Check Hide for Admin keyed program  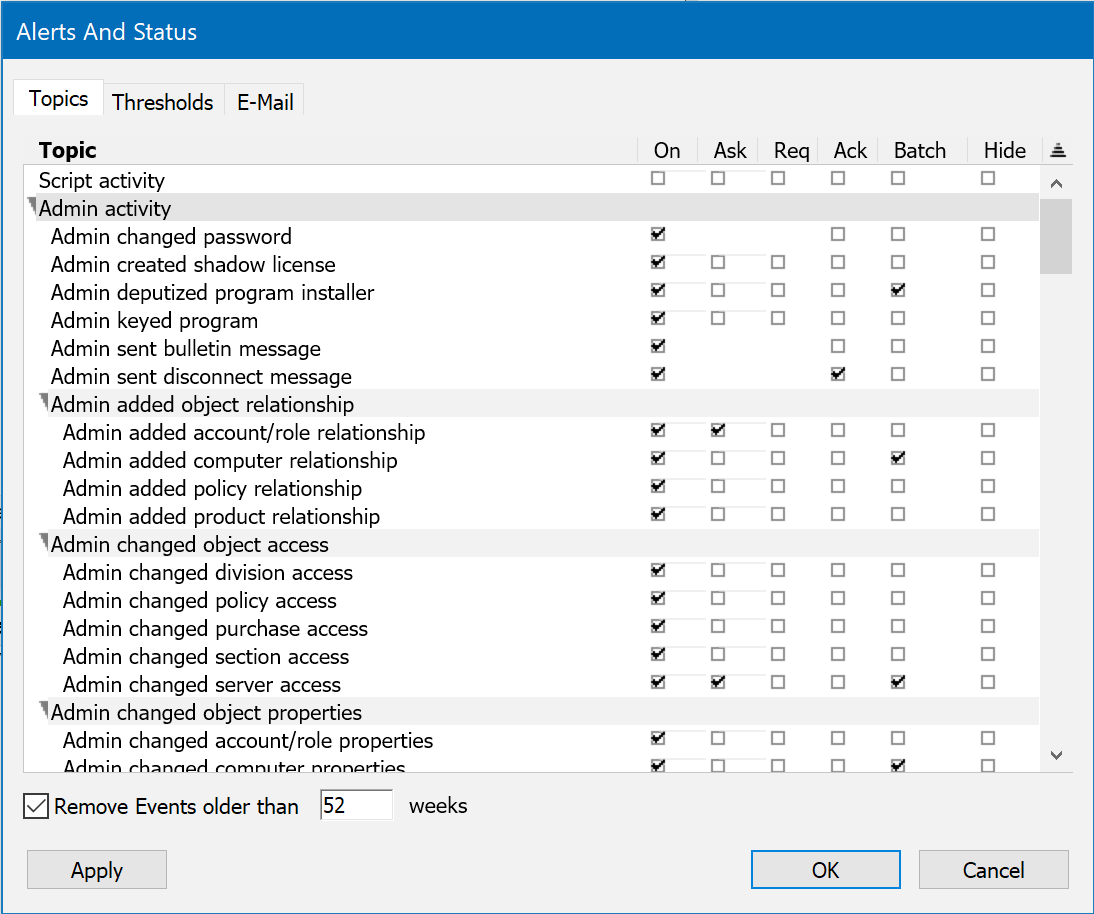coord(988,319)
